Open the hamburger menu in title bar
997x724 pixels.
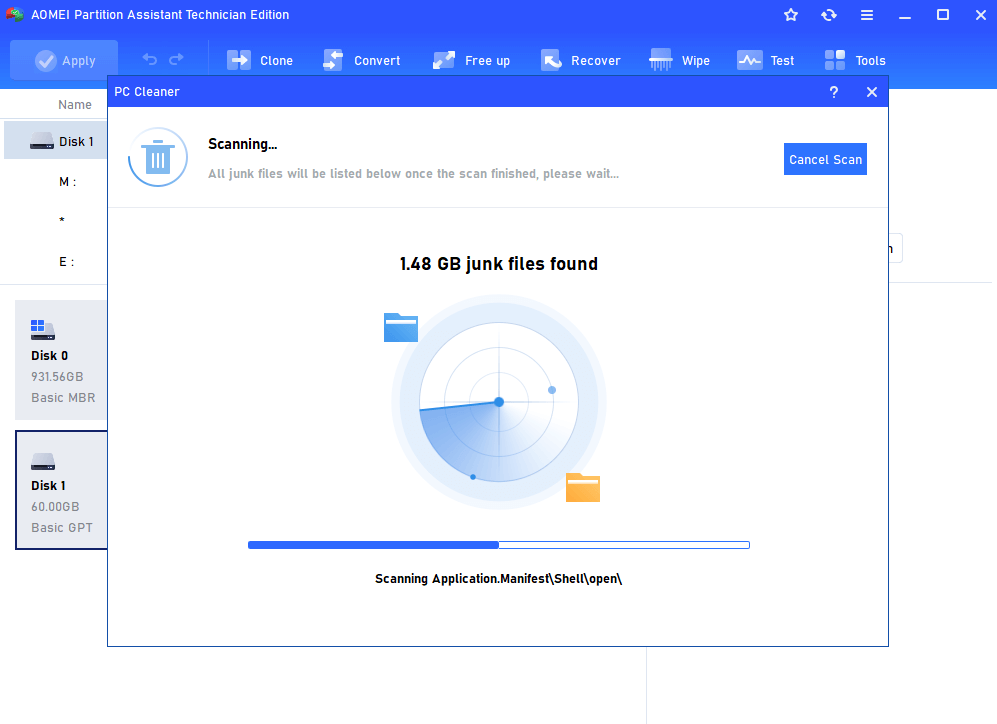(867, 15)
